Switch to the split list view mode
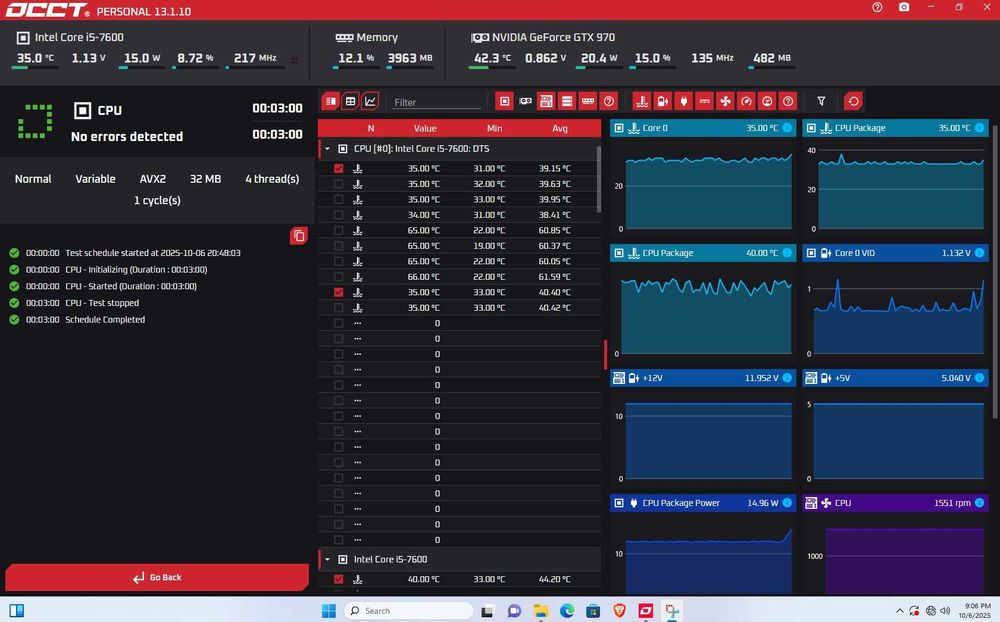Screen dimensions: 1000x622 click(x=330, y=101)
